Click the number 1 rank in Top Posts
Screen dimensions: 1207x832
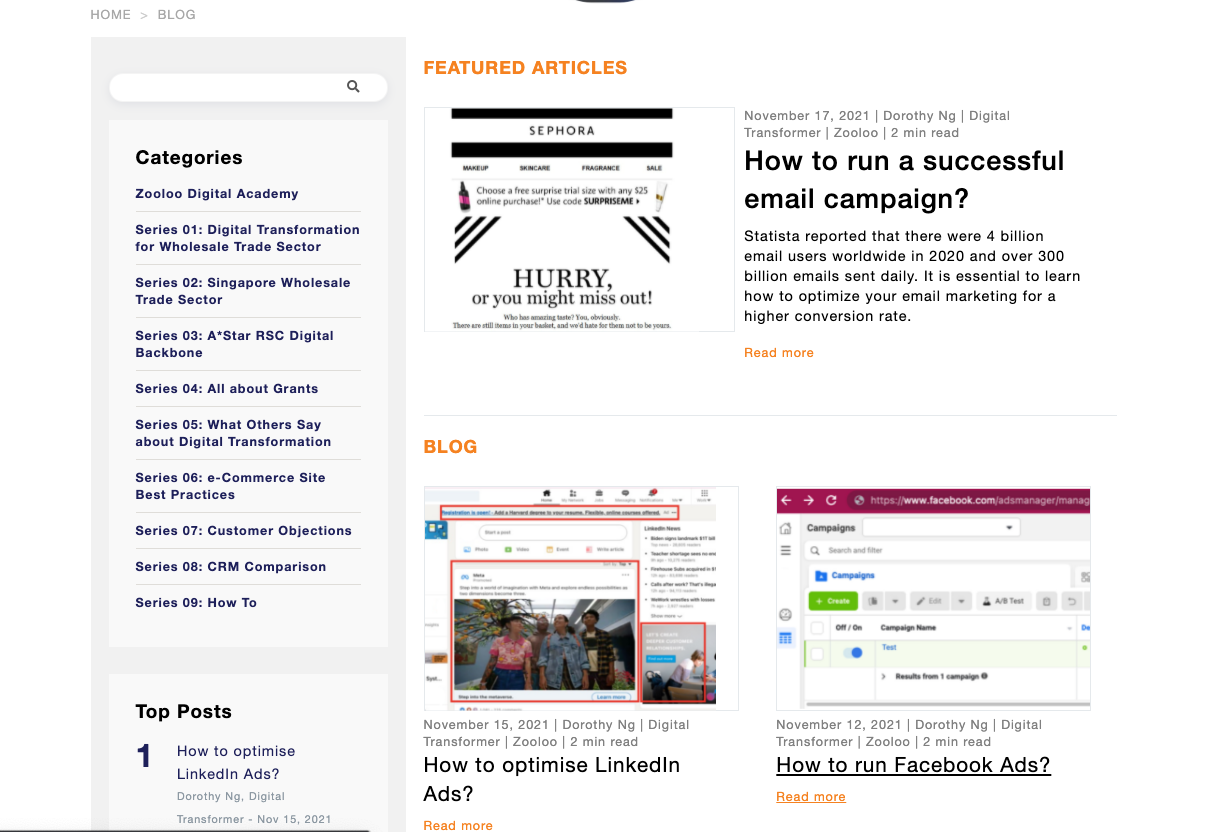pyautogui.click(x=144, y=757)
